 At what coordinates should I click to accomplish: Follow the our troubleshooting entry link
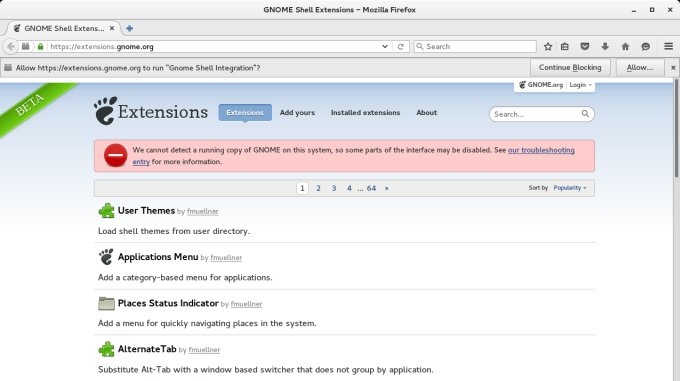[541, 150]
